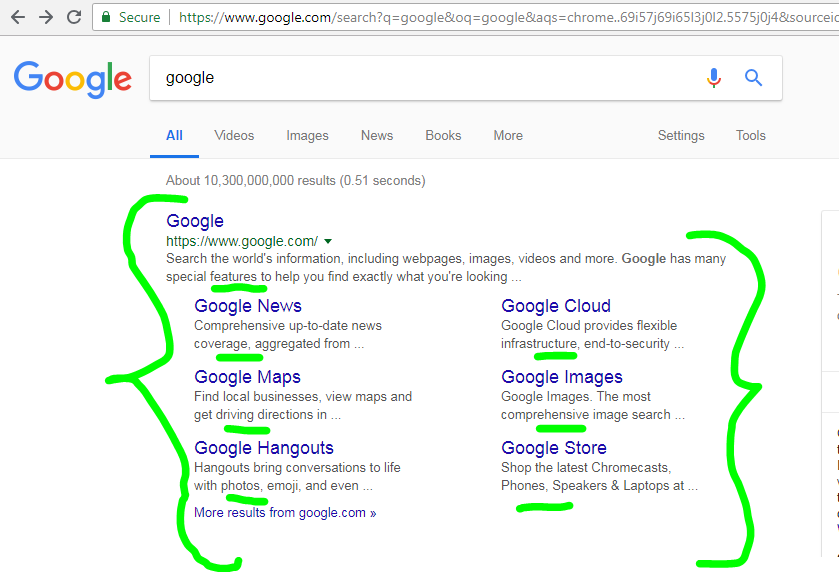
Task: Click the Search the world's information snippet
Action: click(x=446, y=268)
